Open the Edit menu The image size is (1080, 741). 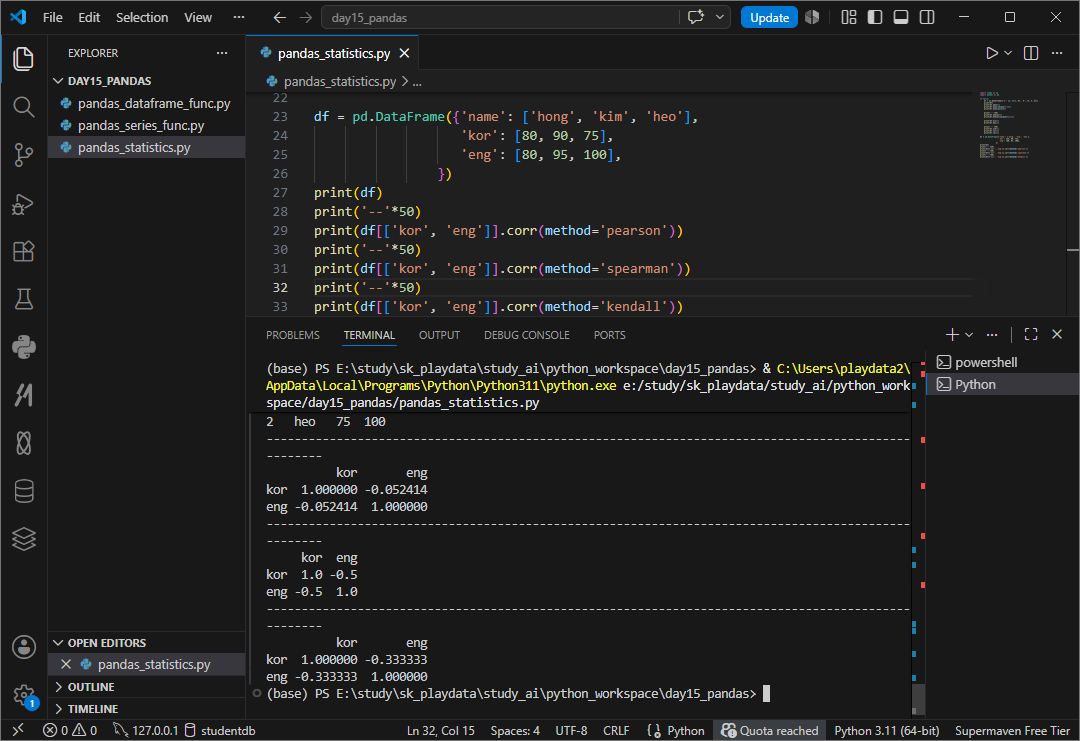pyautogui.click(x=89, y=17)
